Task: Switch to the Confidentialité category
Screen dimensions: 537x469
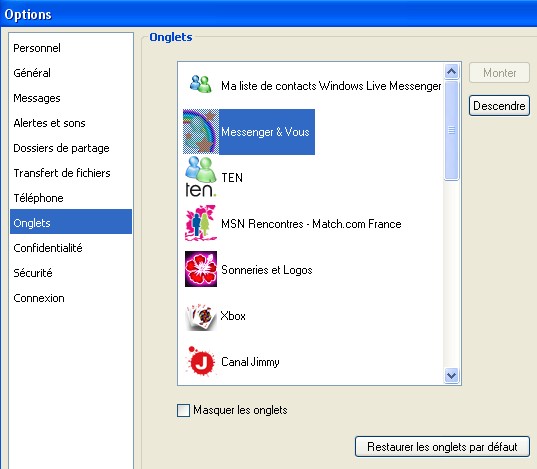Action: coord(48,248)
